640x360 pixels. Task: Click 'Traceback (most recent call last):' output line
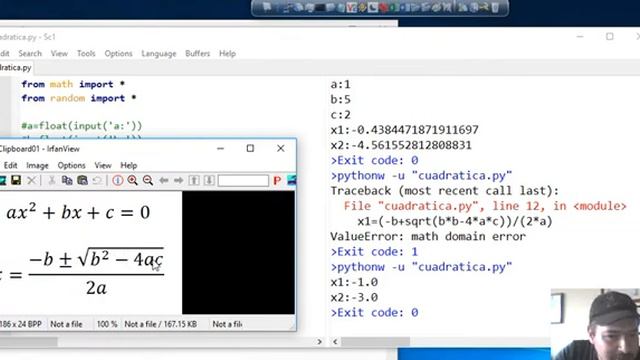tap(444, 191)
